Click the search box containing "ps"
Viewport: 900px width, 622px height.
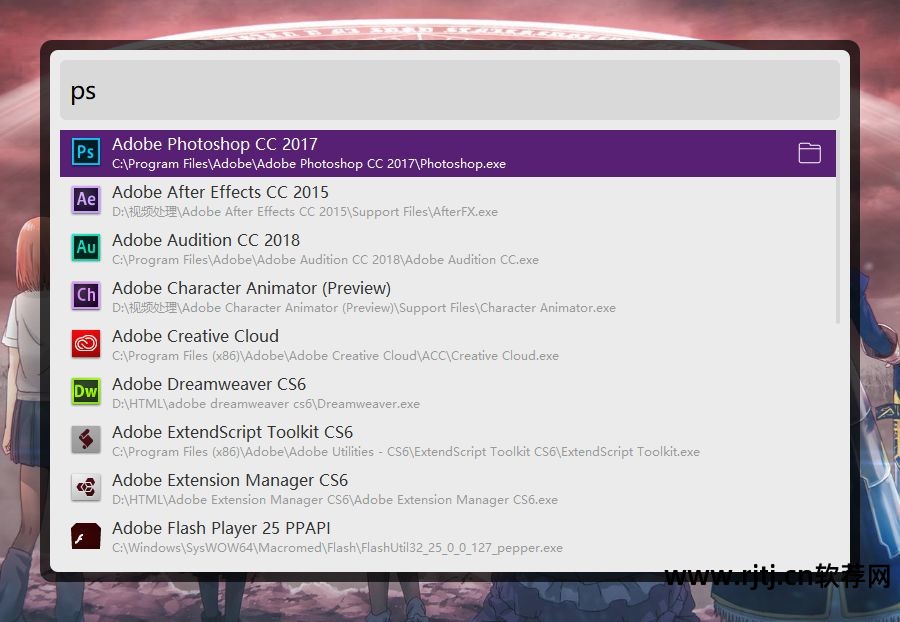point(450,91)
